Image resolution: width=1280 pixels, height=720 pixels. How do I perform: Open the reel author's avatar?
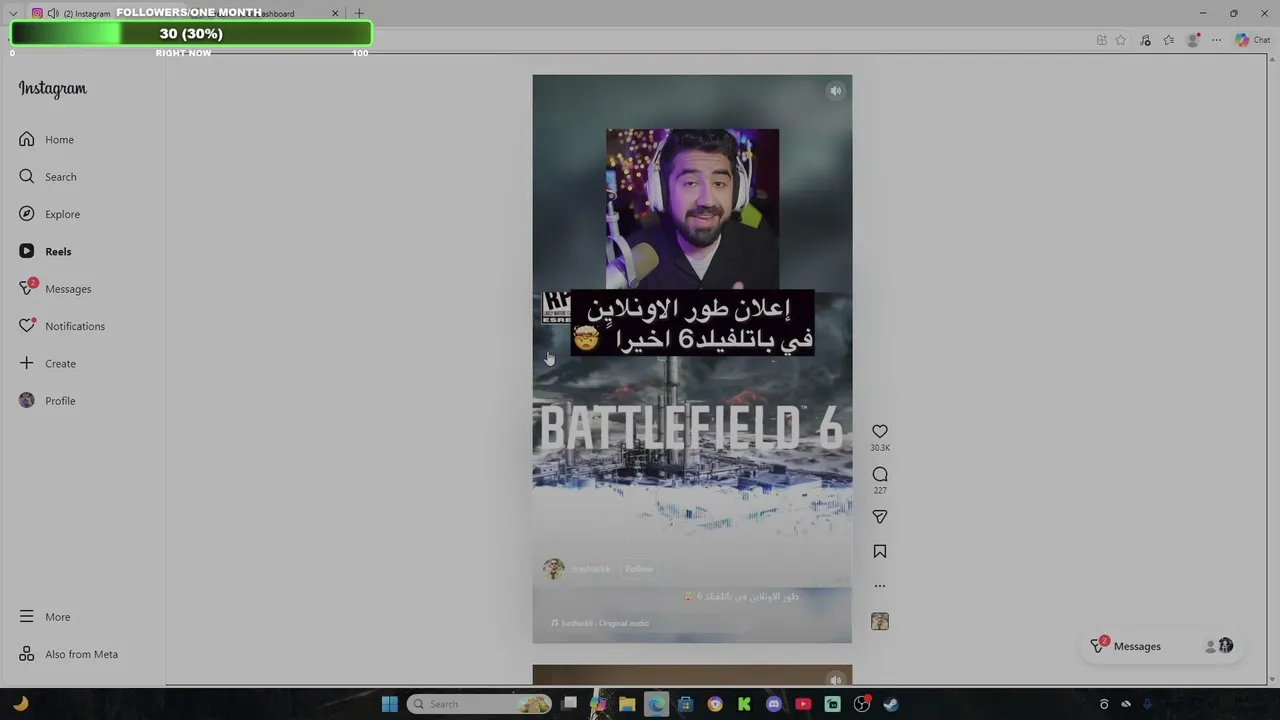click(553, 569)
